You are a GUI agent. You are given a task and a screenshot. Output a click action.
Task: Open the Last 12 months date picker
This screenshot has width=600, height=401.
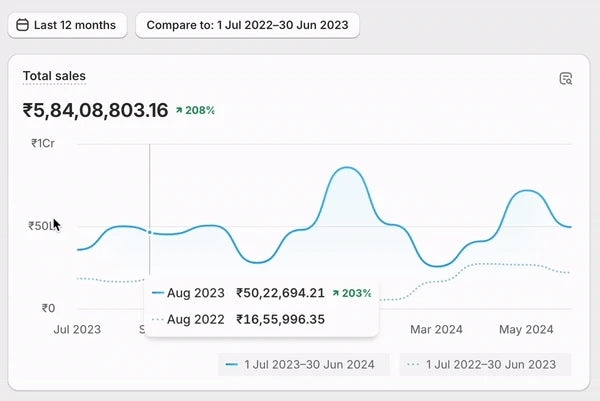tap(68, 25)
